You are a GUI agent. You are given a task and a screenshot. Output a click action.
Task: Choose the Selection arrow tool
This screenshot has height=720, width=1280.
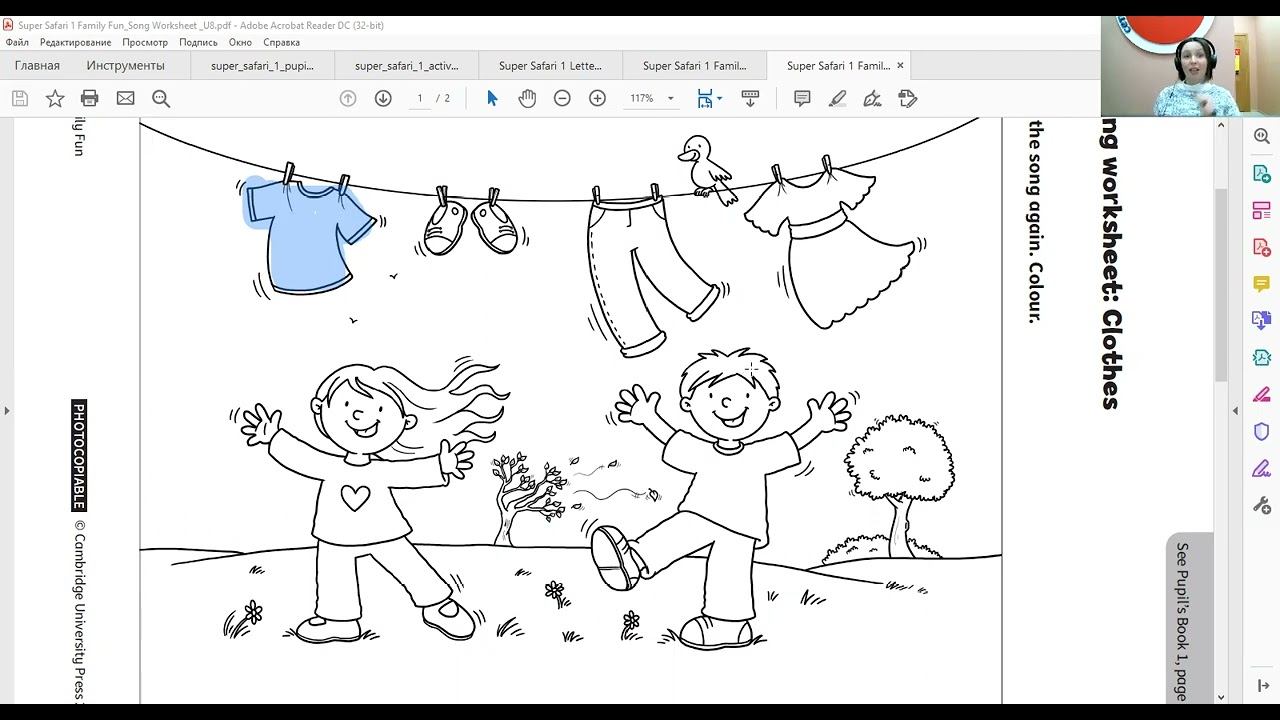tap(492, 98)
